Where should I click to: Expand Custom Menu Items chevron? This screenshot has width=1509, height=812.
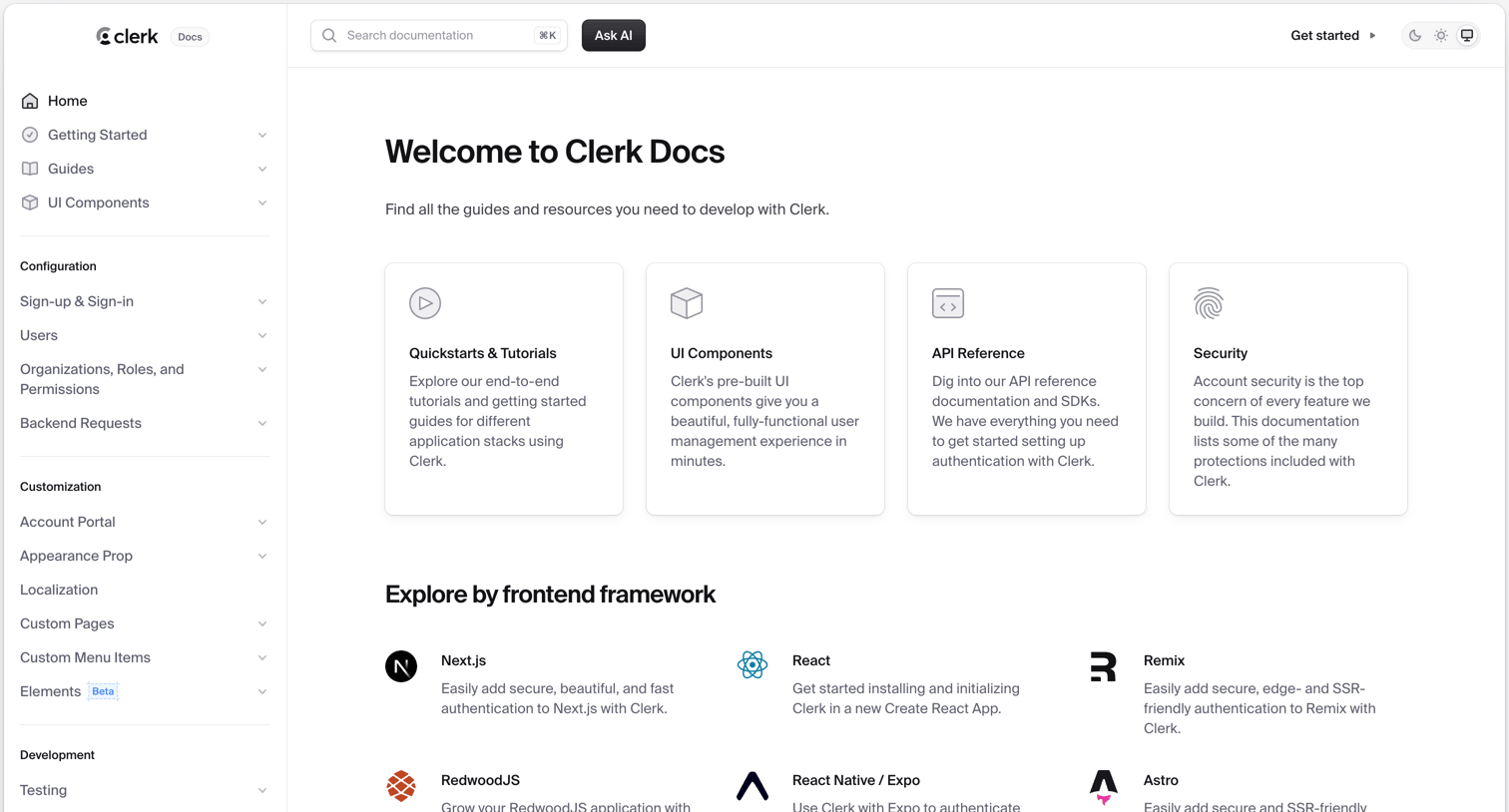pos(262,657)
